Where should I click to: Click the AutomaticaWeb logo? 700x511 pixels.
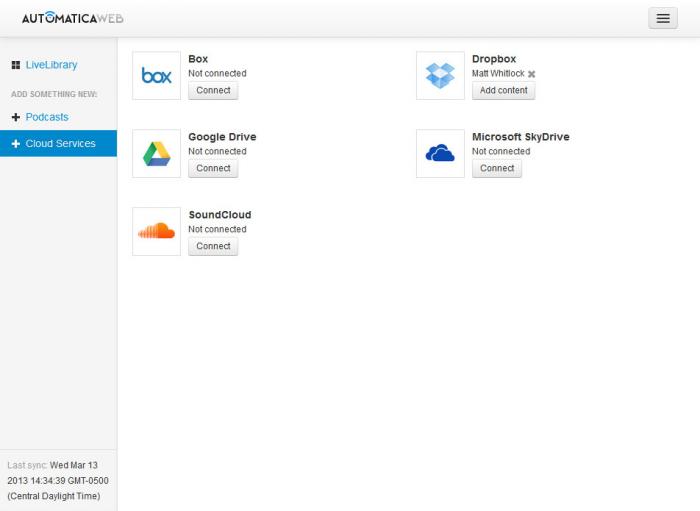73,18
